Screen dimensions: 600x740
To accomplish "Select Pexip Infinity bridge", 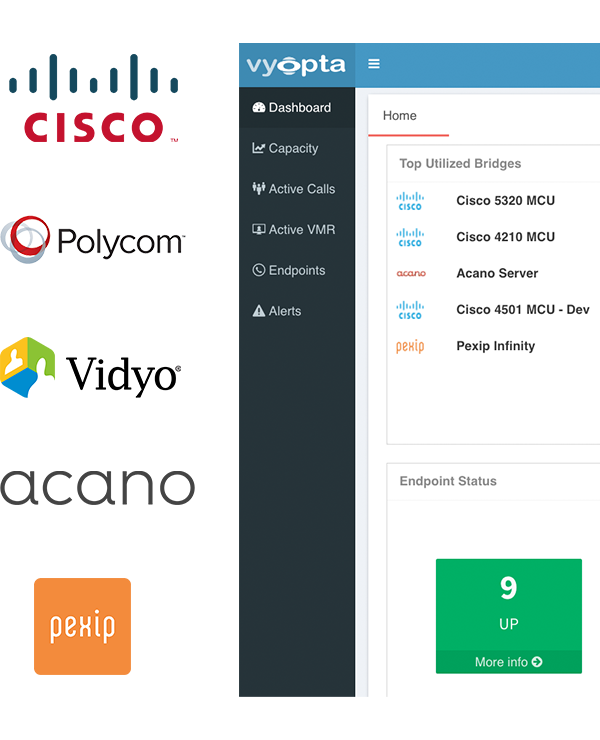I will (x=496, y=346).
